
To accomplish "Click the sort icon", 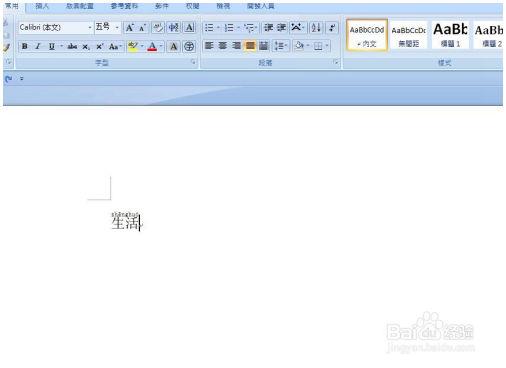I will point(316,27).
